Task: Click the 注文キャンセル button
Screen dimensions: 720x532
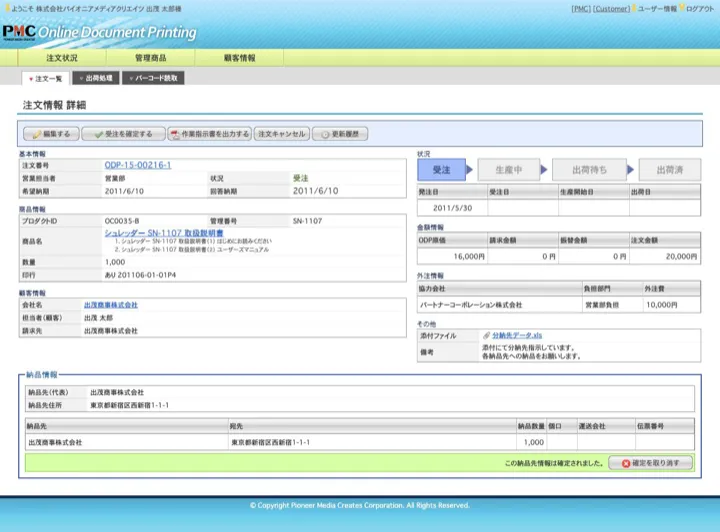Action: 282,134
